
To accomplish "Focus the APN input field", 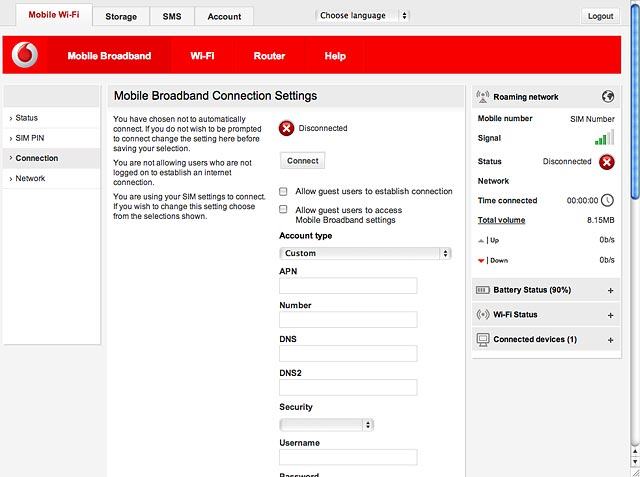I will 348,286.
